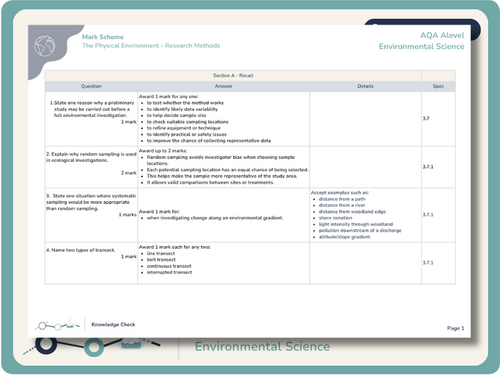
Task: Select 'to help decide sample size' bullet
Action: [177, 115]
